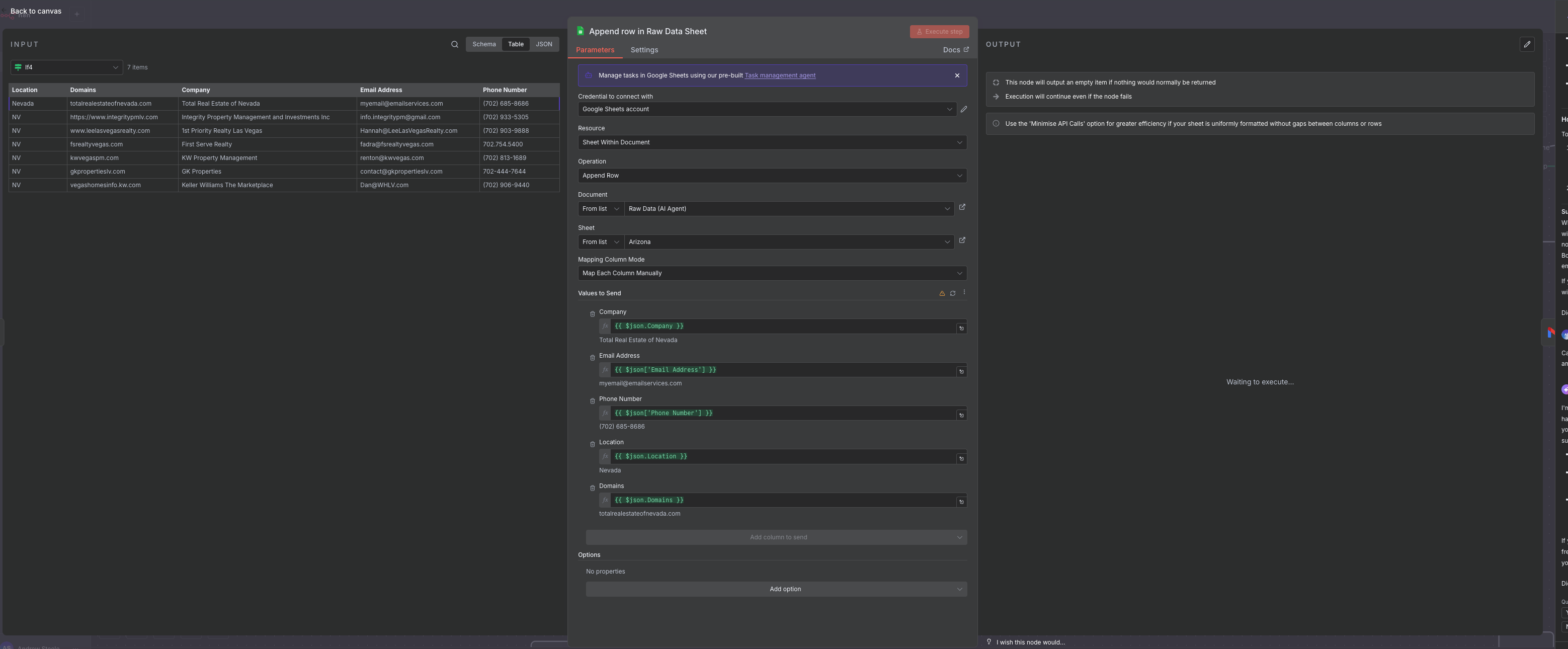This screenshot has width=1568, height=649.
Task: Expand the Sheet dropdown set to Arizona
Action: (x=788, y=242)
